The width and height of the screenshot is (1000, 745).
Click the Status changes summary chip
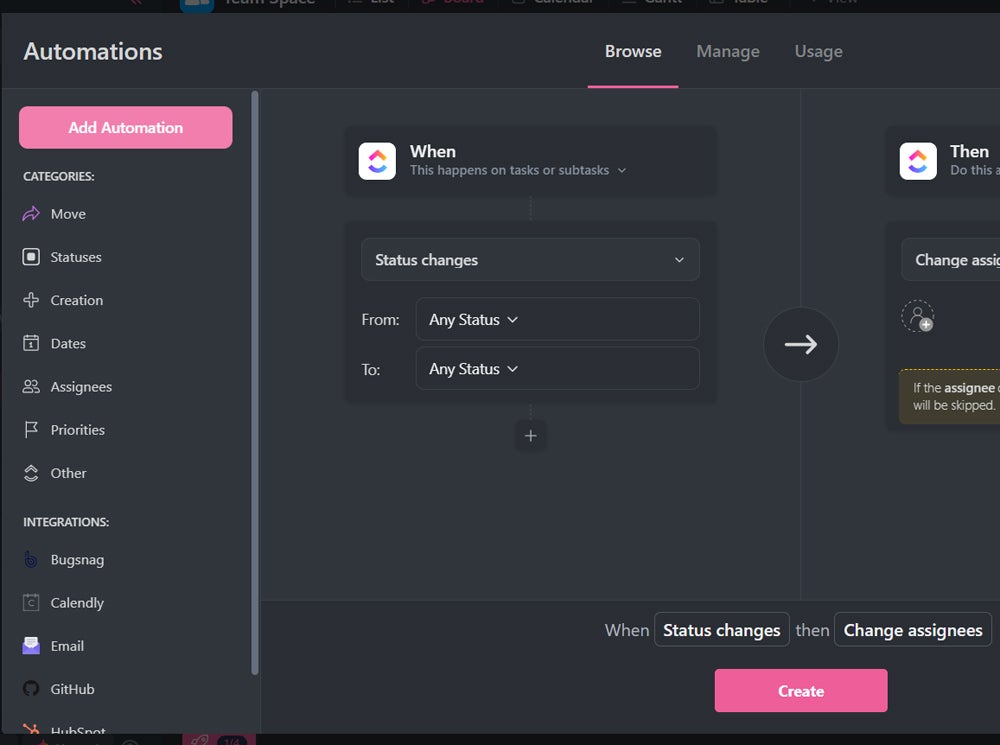[x=721, y=630]
